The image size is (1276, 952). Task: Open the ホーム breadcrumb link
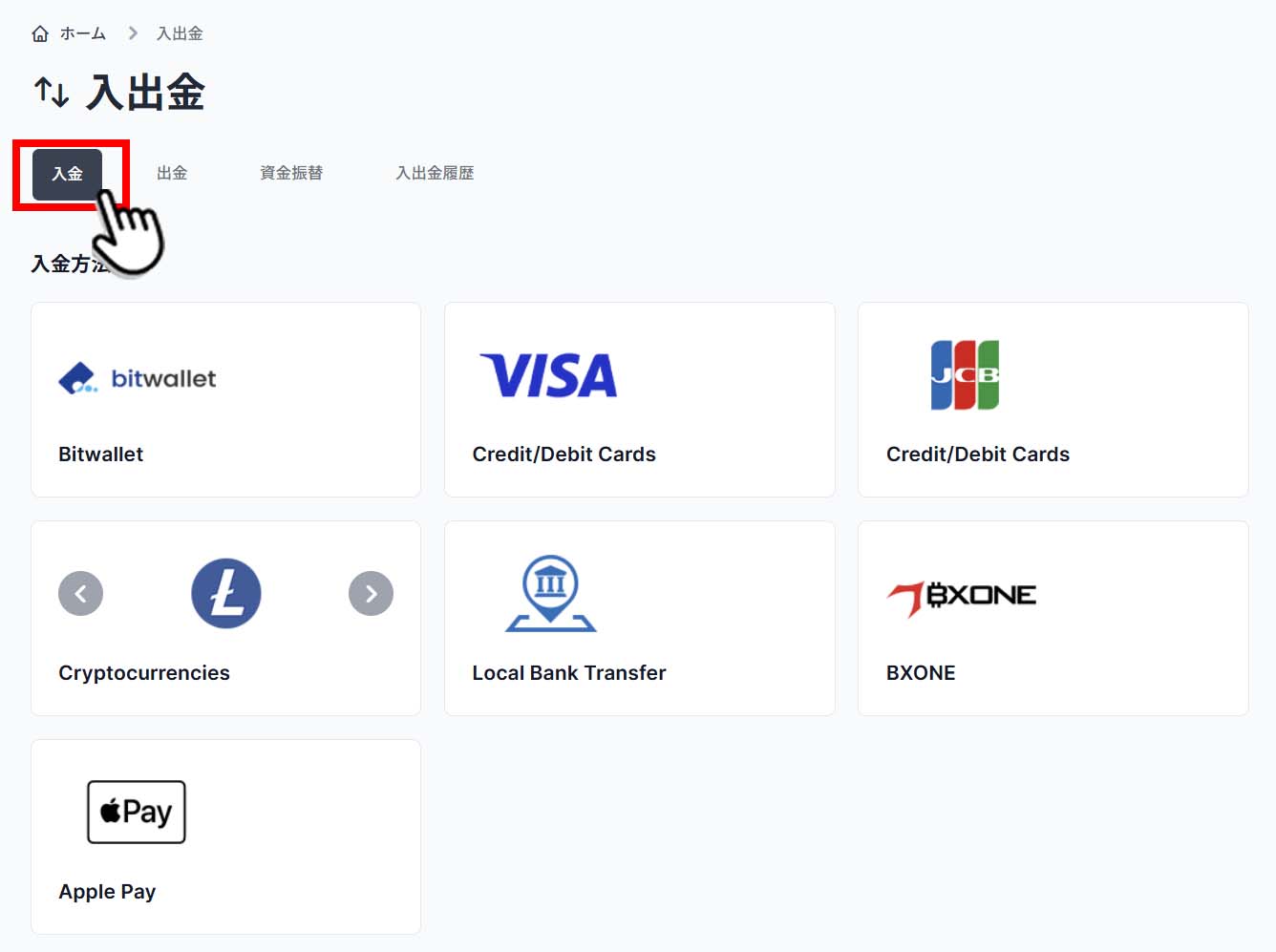83,33
